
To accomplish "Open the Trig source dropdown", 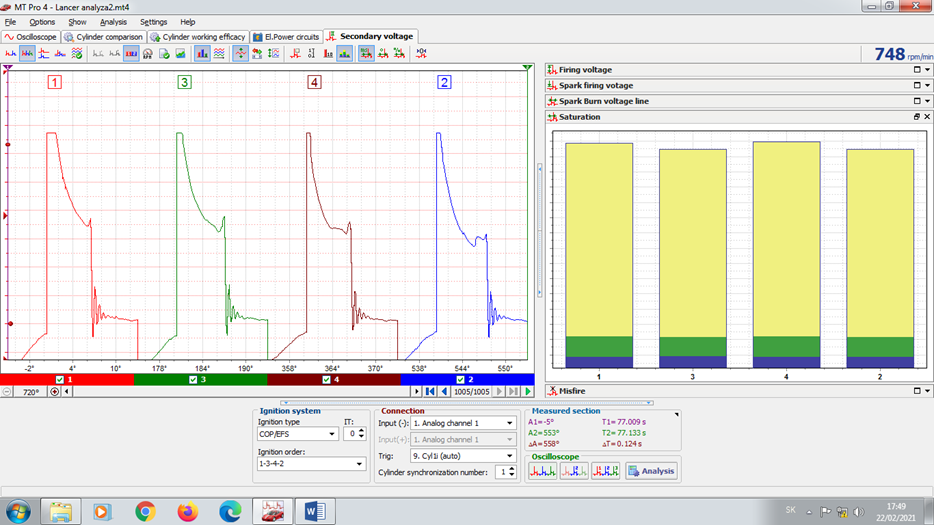I will pyautogui.click(x=509, y=456).
